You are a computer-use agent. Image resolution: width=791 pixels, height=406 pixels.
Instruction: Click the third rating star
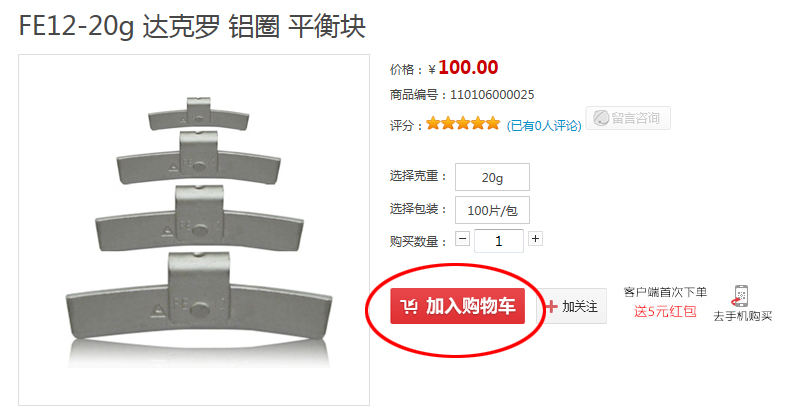pyautogui.click(x=463, y=123)
